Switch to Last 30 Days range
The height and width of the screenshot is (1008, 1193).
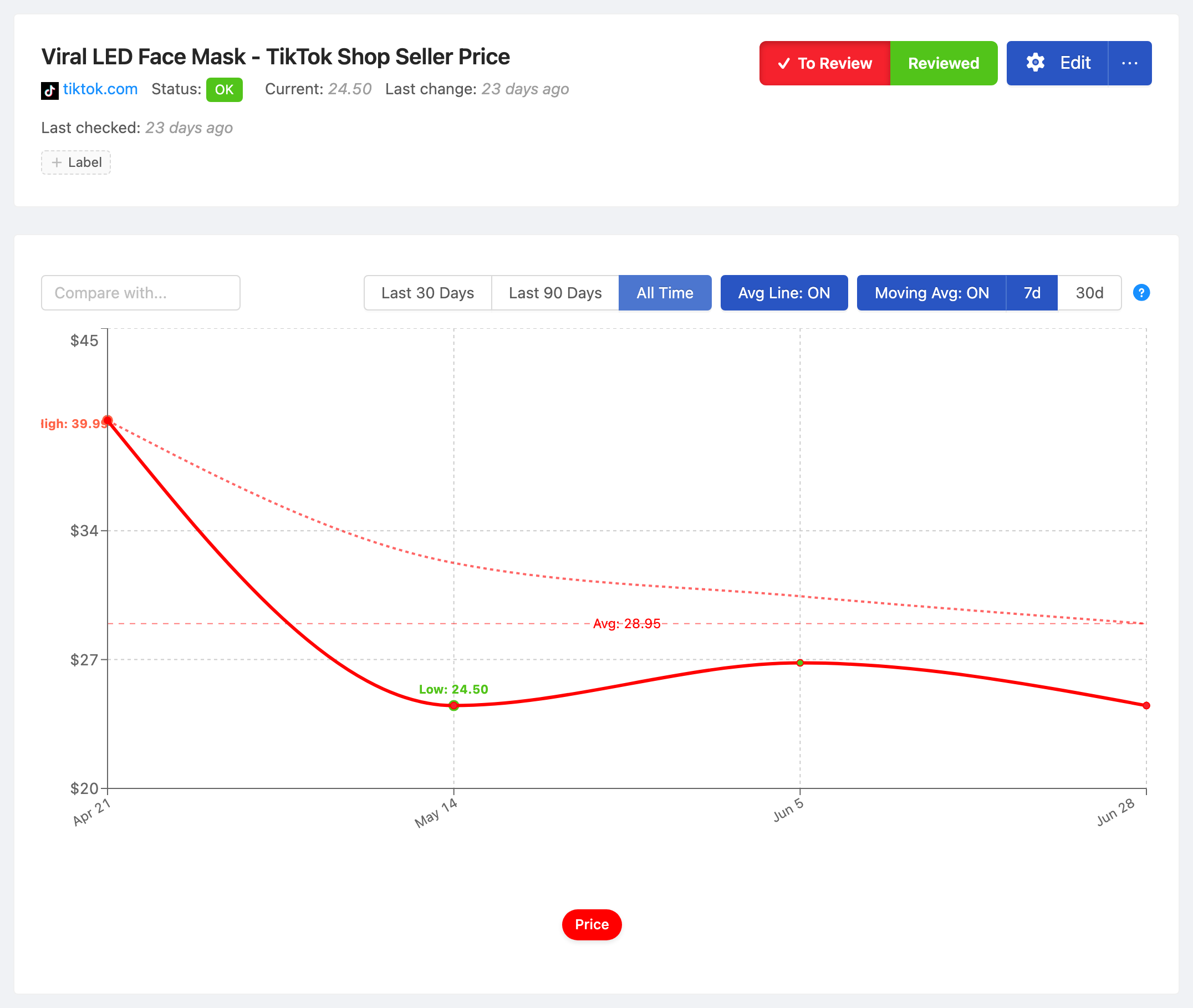coord(427,293)
